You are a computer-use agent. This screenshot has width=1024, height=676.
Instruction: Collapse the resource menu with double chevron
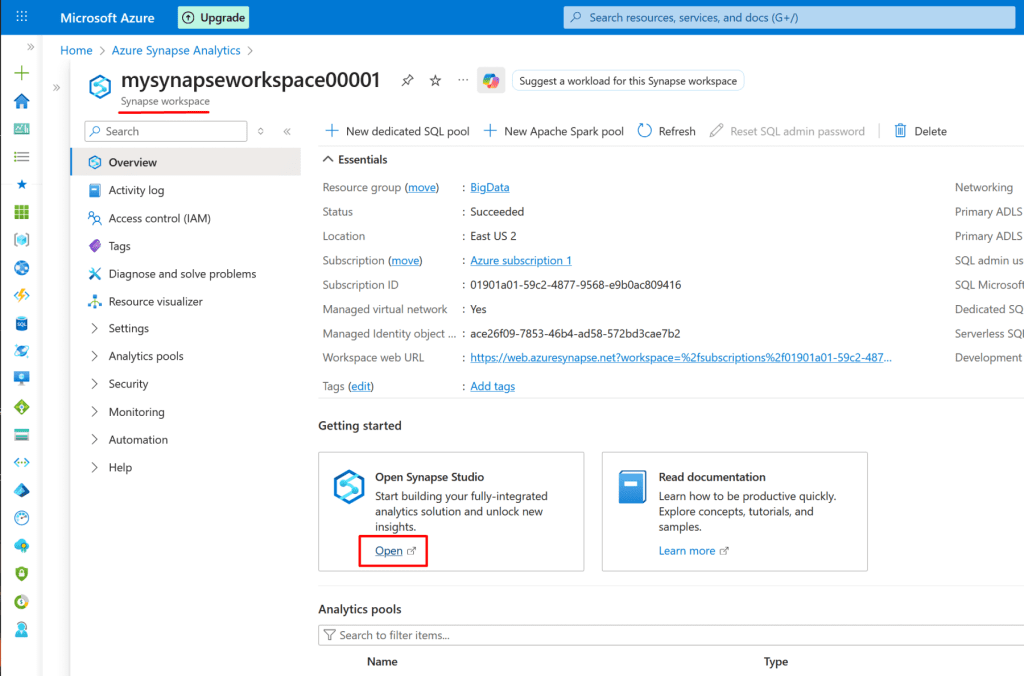coord(287,131)
